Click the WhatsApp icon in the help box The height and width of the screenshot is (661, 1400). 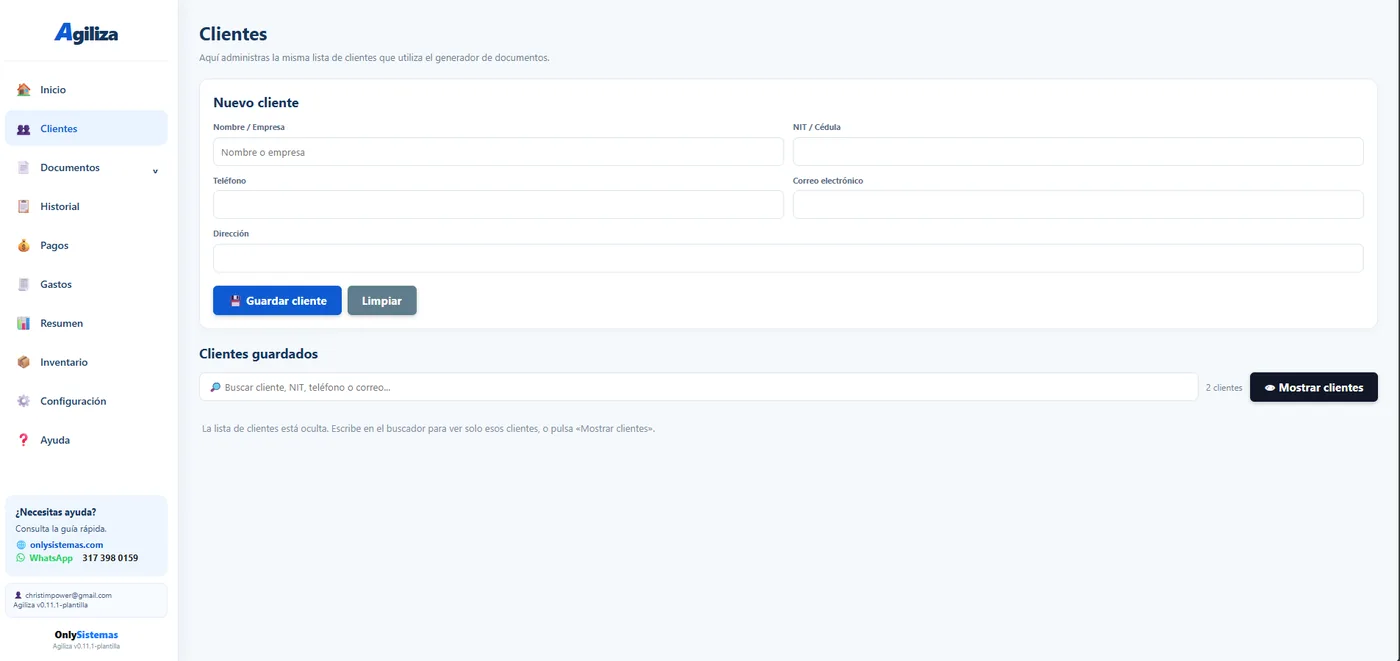pos(21,558)
